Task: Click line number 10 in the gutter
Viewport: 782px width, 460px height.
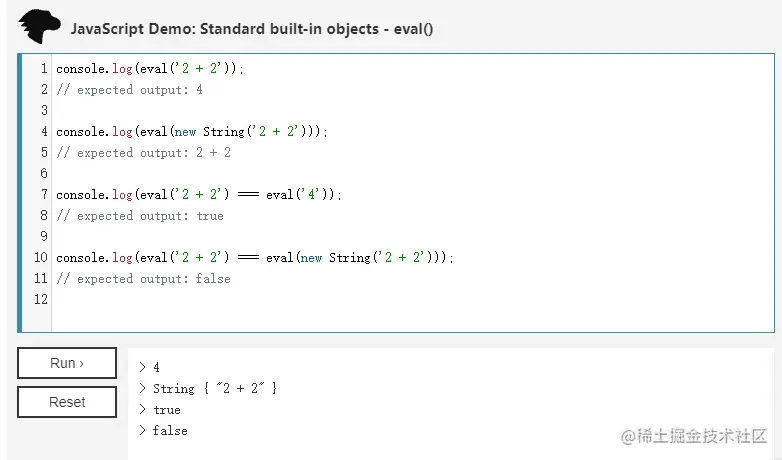Action: coord(40,258)
